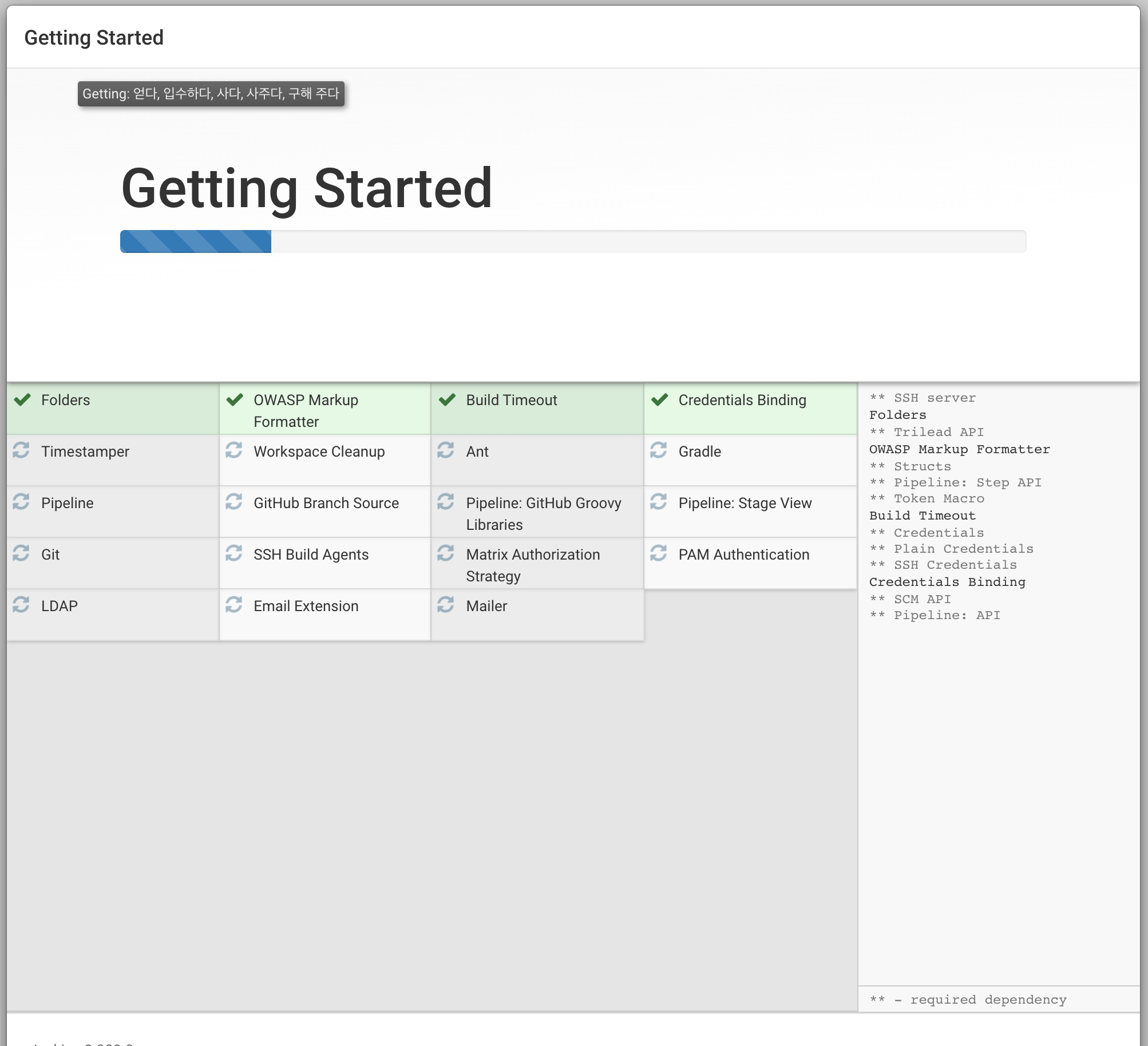Click the Git plugin refresh icon
This screenshot has width=1148, height=1046.
coord(21,553)
